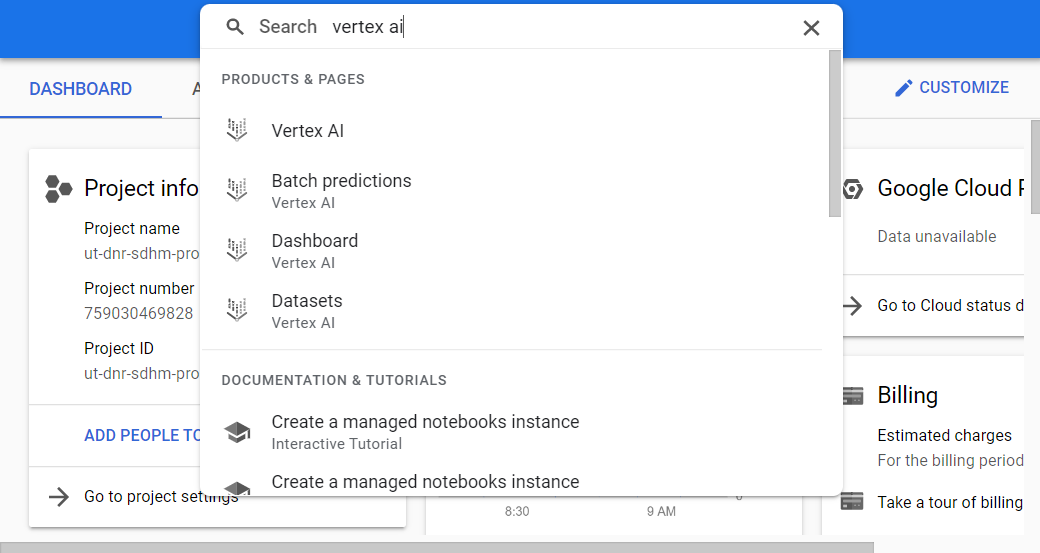Click the Billing card icon

pos(852,396)
